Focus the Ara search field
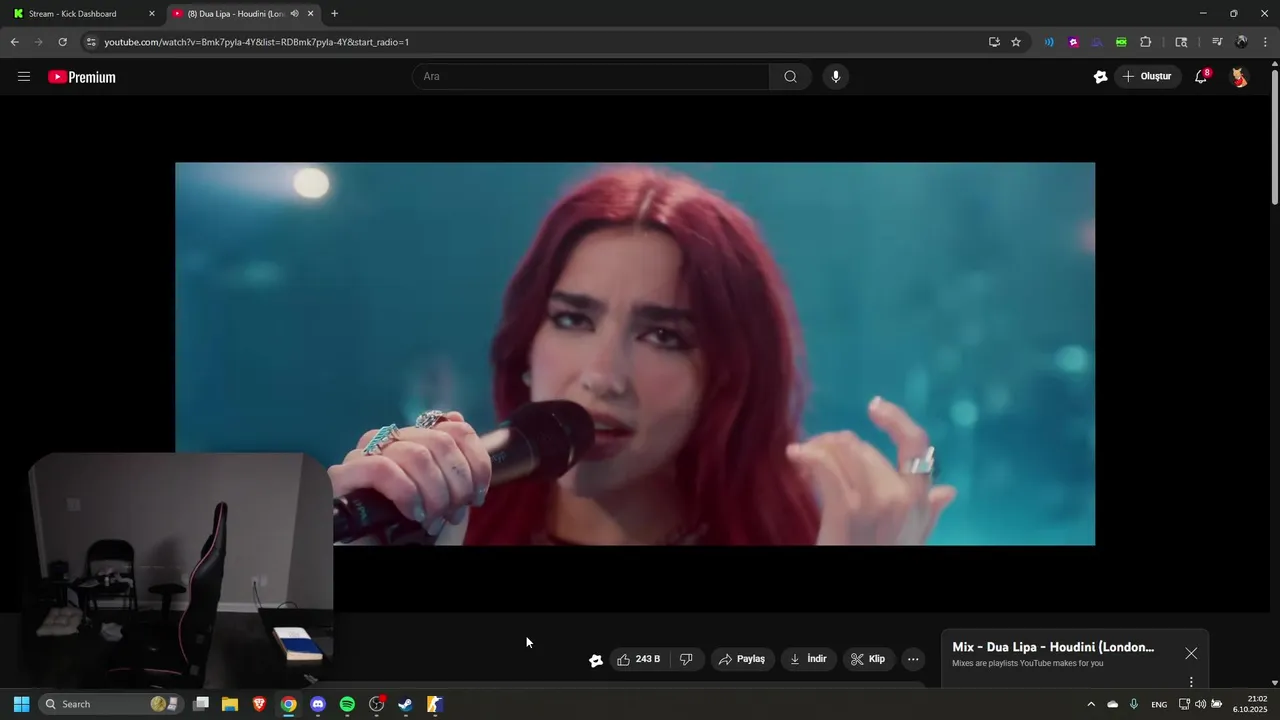This screenshot has height=720, width=1280. coord(591,76)
